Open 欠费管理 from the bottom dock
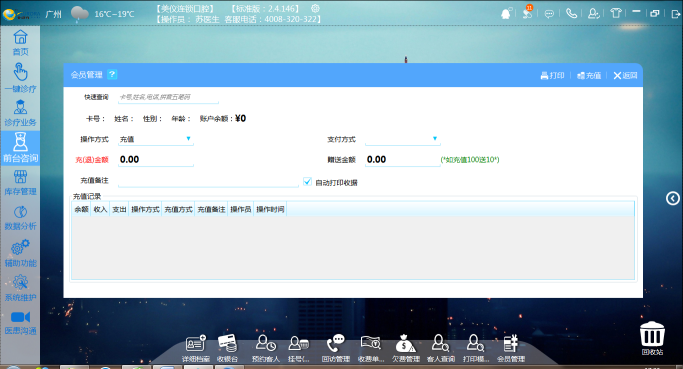The width and height of the screenshot is (683, 369). click(x=406, y=349)
